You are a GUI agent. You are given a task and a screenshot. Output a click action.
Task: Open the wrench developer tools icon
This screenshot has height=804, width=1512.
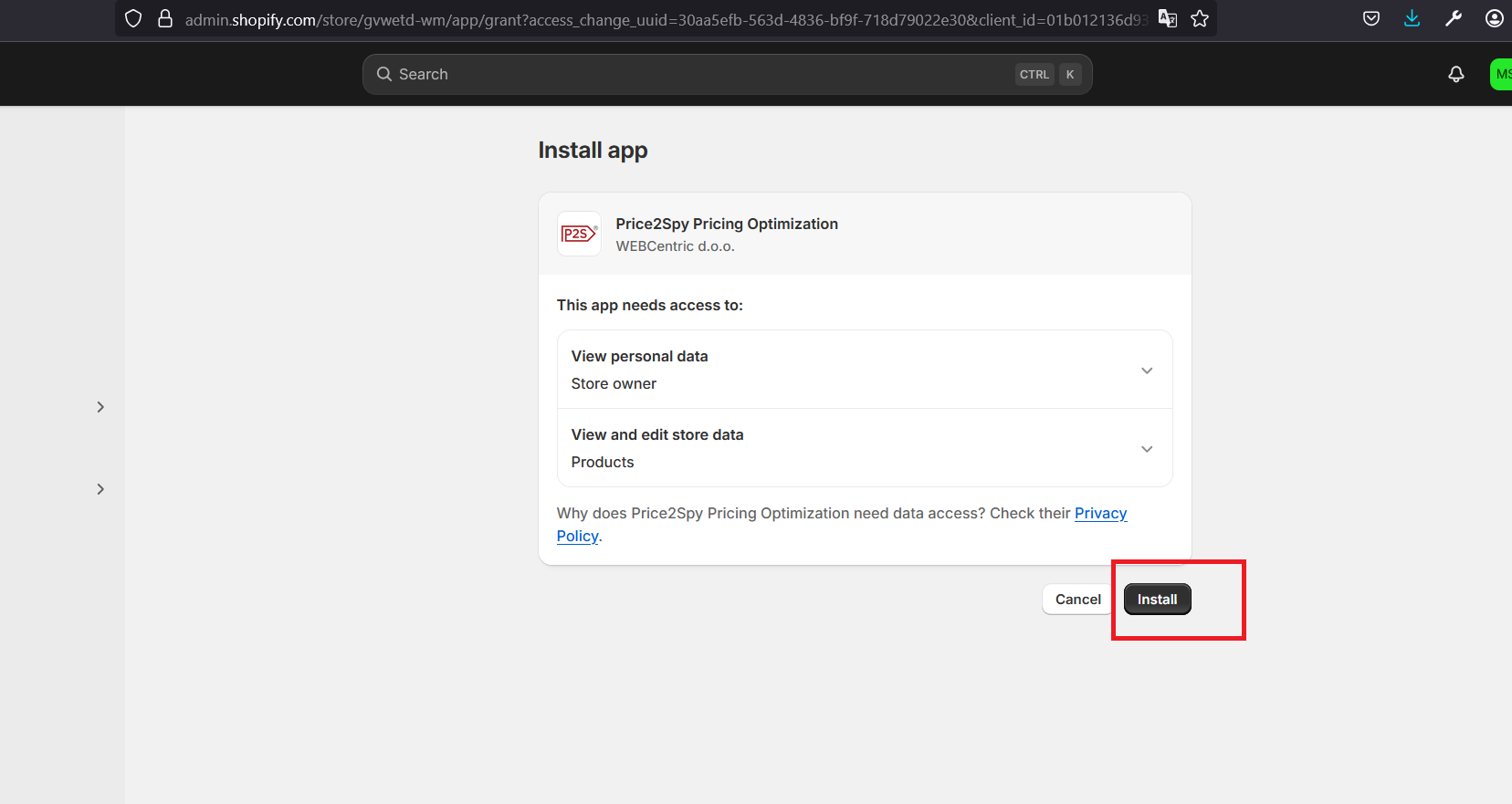(x=1454, y=18)
